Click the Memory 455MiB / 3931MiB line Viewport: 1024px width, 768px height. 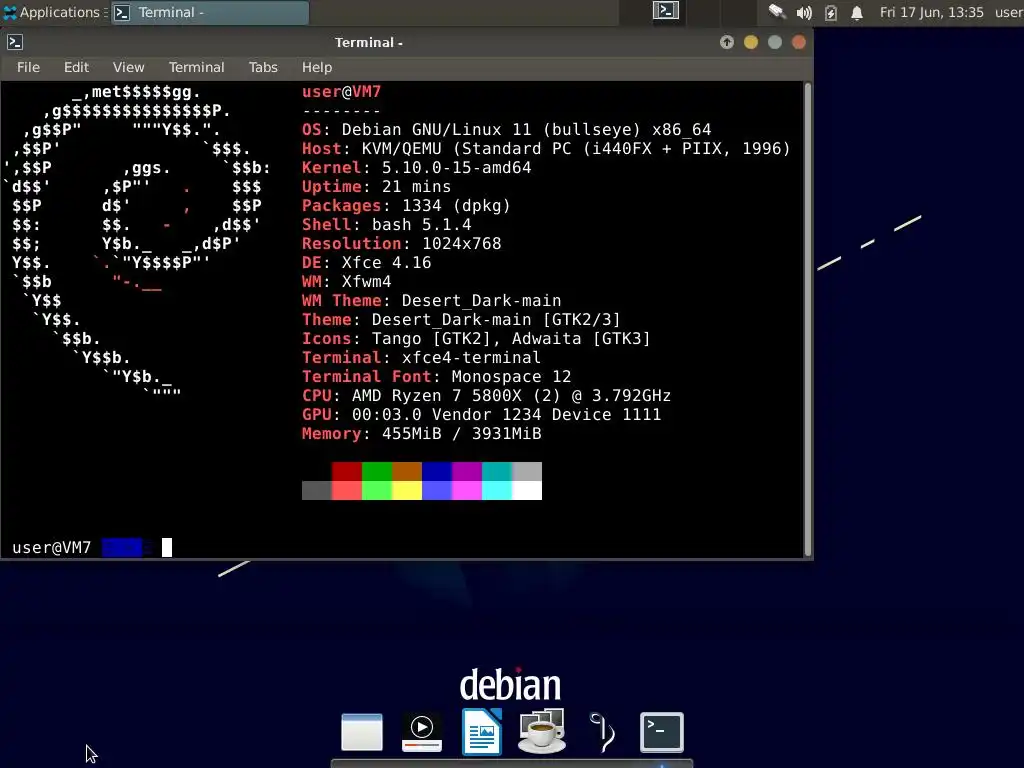422,434
